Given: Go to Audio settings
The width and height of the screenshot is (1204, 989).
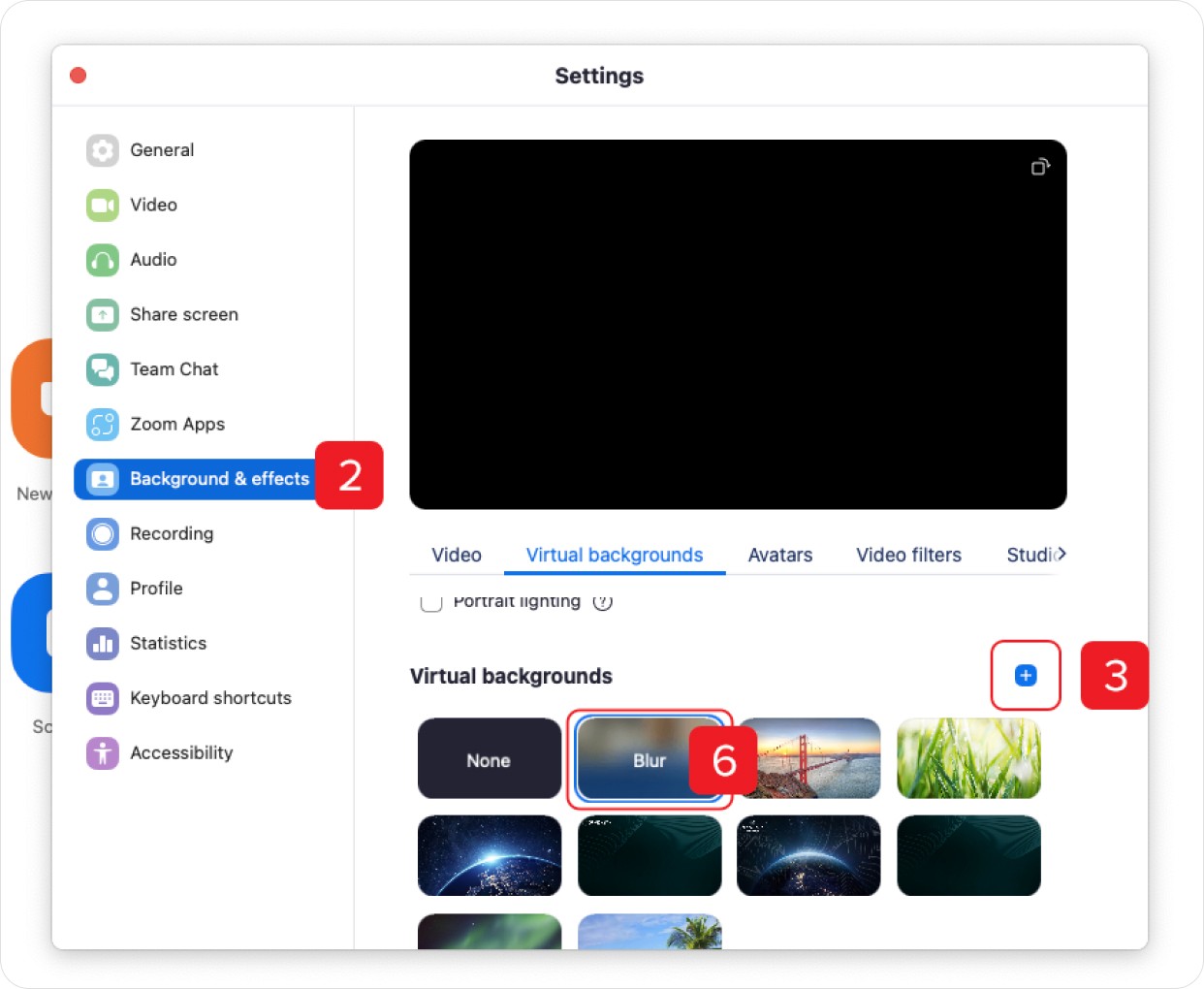Looking at the screenshot, I should [x=132, y=260].
